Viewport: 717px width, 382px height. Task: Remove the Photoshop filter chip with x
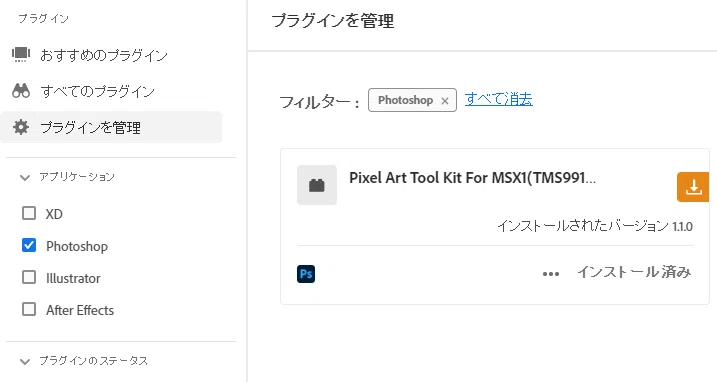click(445, 101)
